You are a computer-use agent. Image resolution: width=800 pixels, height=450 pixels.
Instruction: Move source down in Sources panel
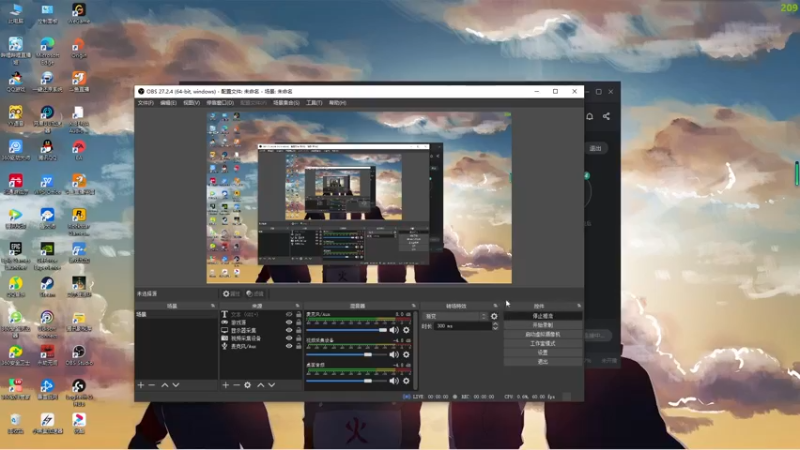point(271,385)
